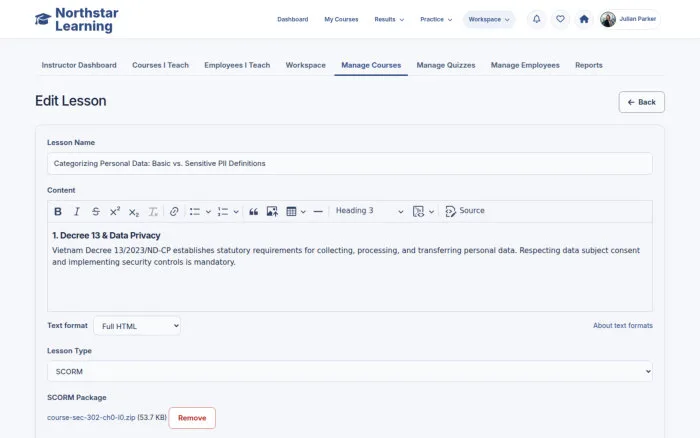Expand the code block language arrow

(x=432, y=212)
